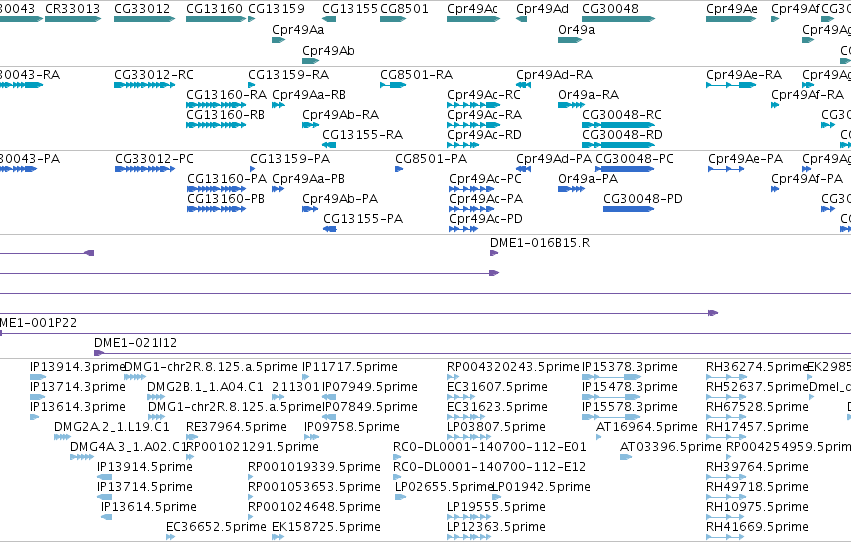The height and width of the screenshot is (542, 851).
Task: Select protein CG30048-PC
Action: 625,169
